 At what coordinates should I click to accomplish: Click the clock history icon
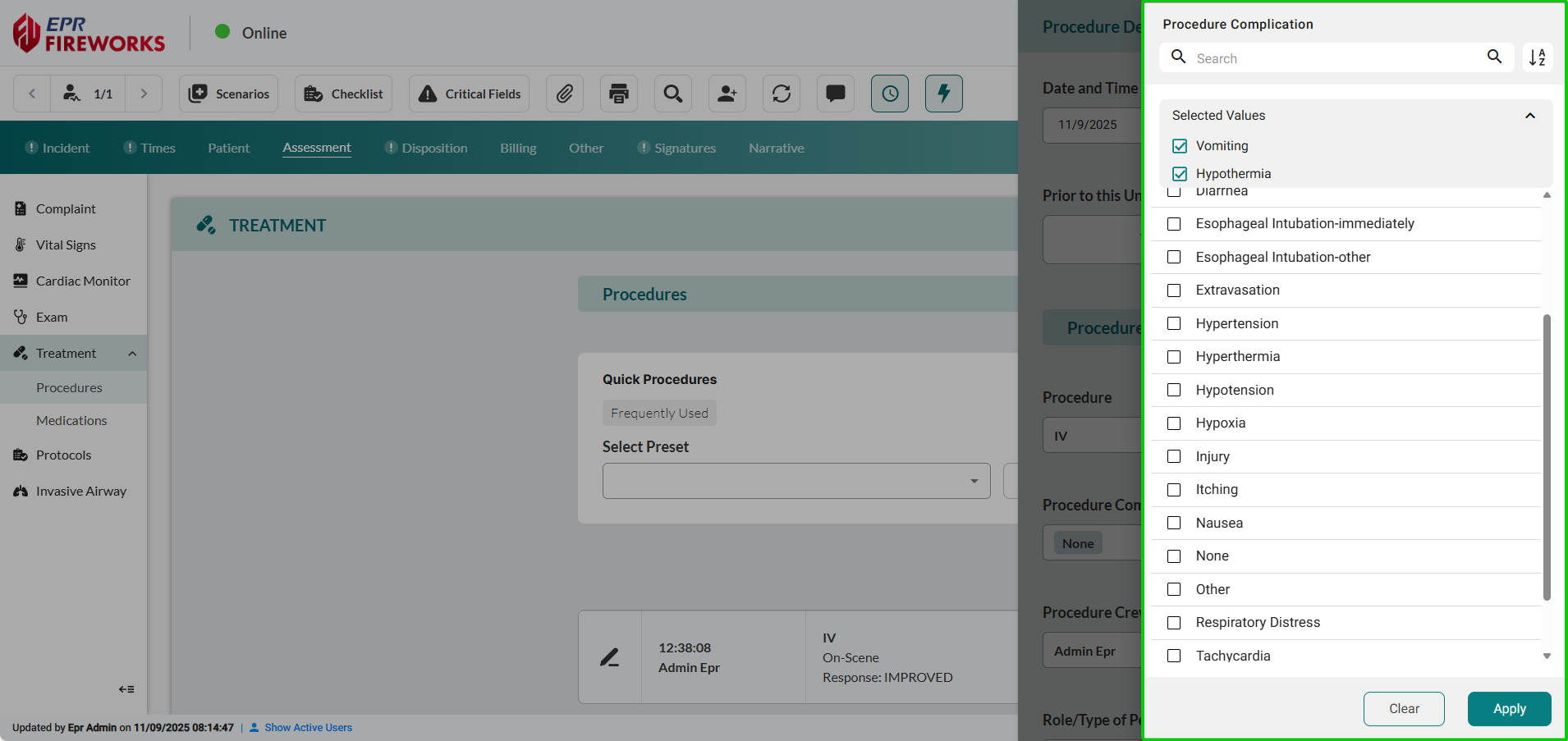click(890, 94)
